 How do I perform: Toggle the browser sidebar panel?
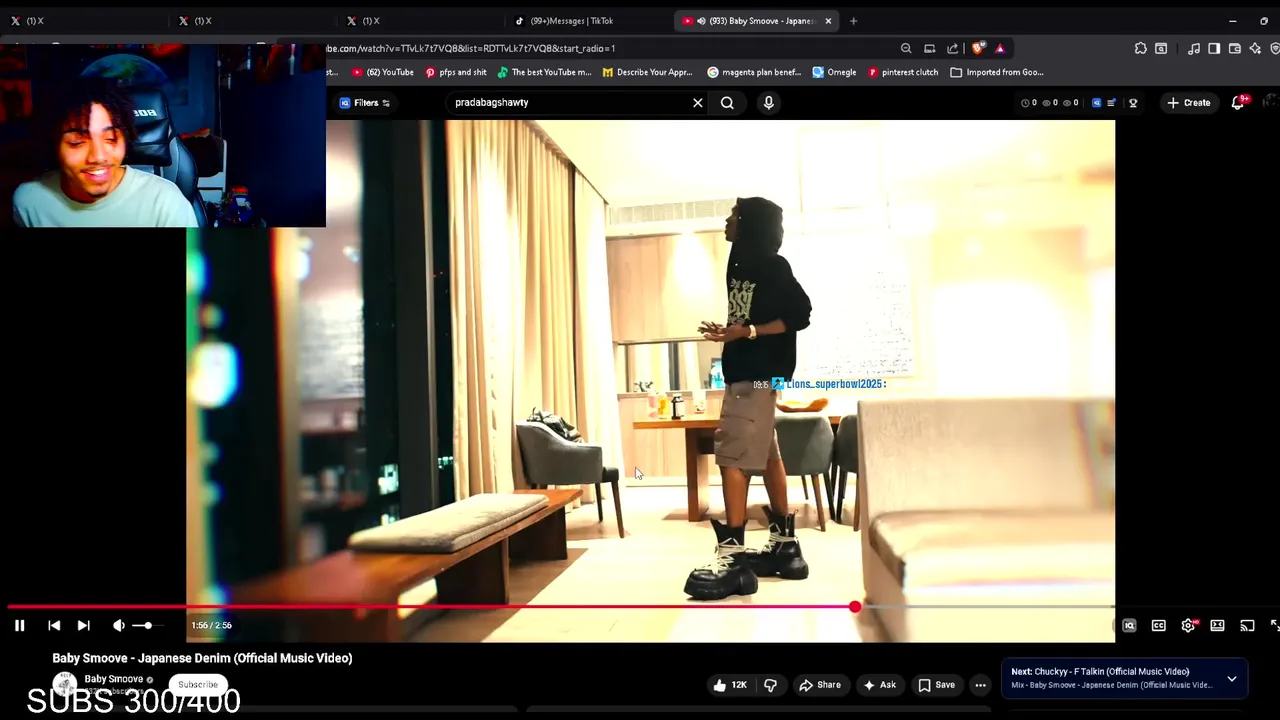(1214, 48)
